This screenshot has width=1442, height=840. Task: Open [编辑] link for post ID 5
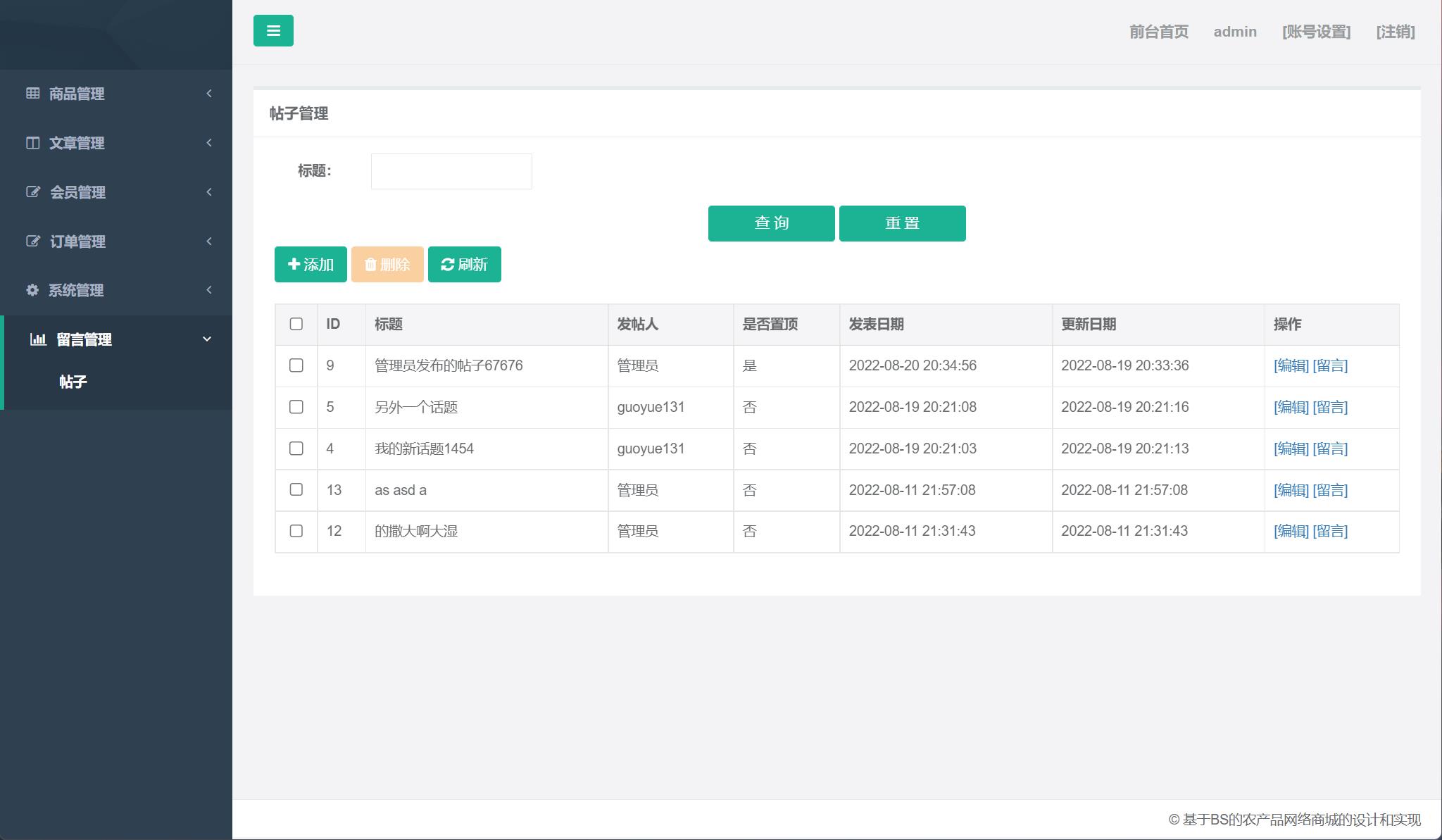[1291, 407]
